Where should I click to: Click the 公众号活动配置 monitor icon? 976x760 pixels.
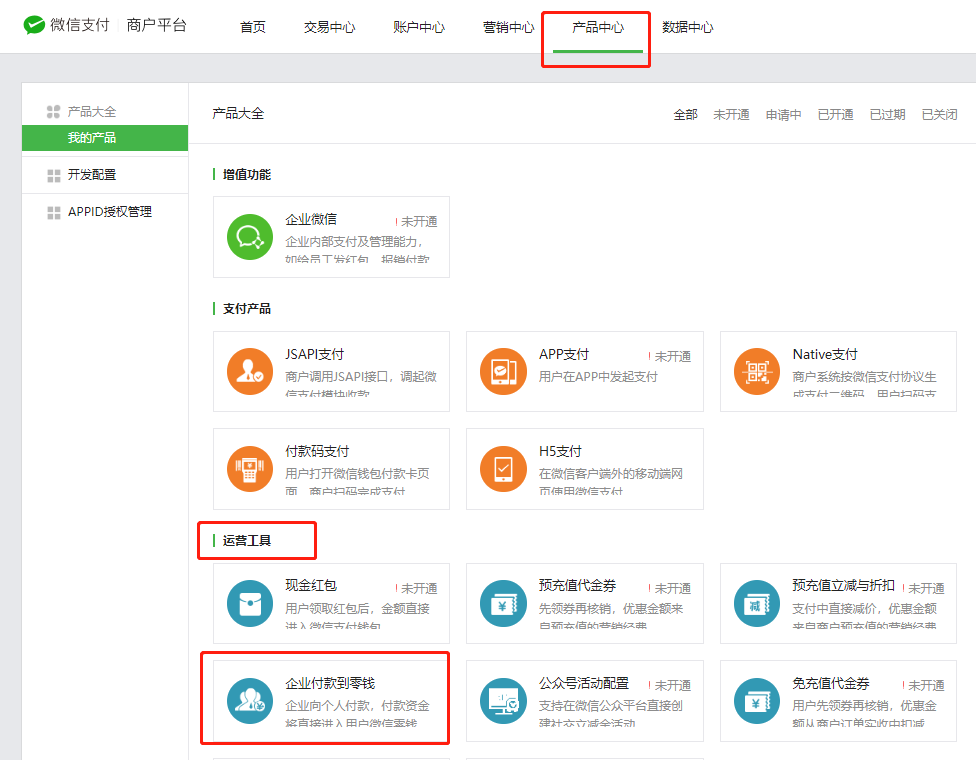[x=503, y=701]
